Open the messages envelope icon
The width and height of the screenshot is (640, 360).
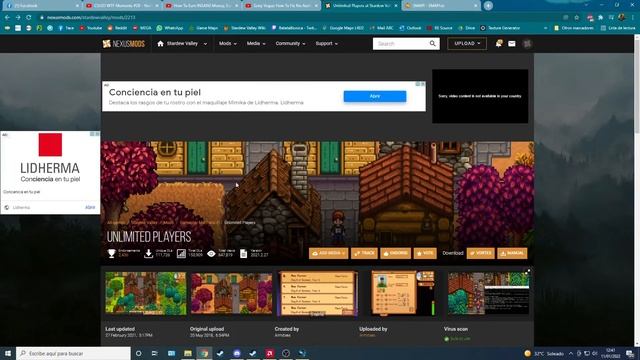[512, 44]
